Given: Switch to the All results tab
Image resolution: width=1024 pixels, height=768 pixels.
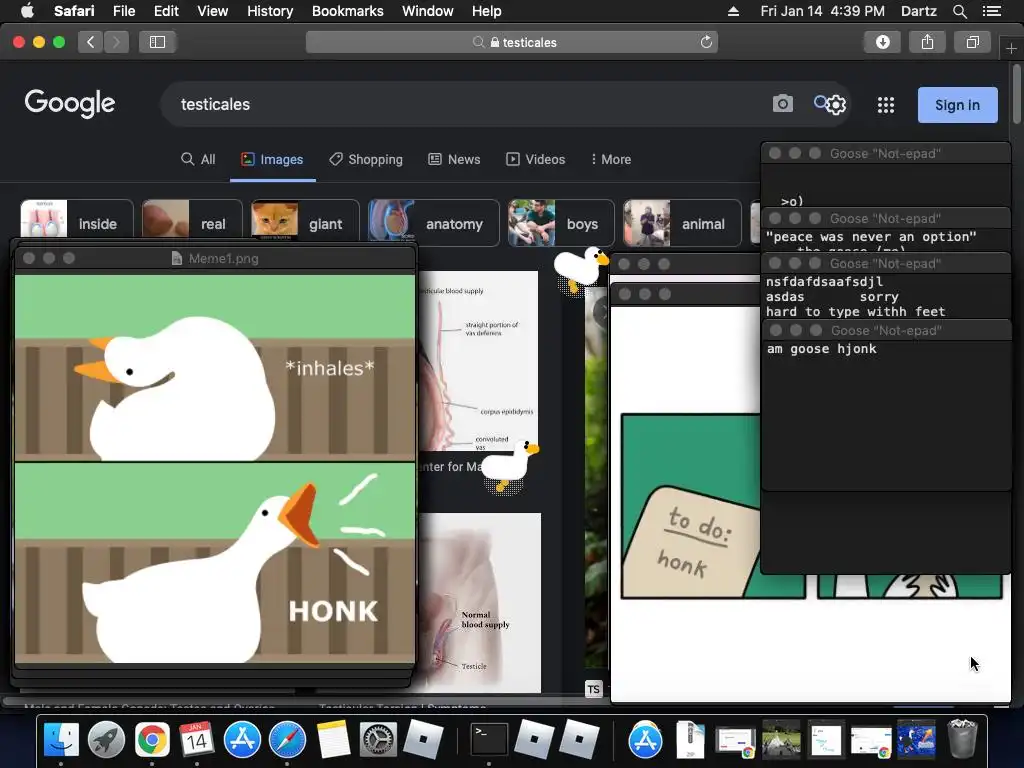Looking at the screenshot, I should click(198, 159).
